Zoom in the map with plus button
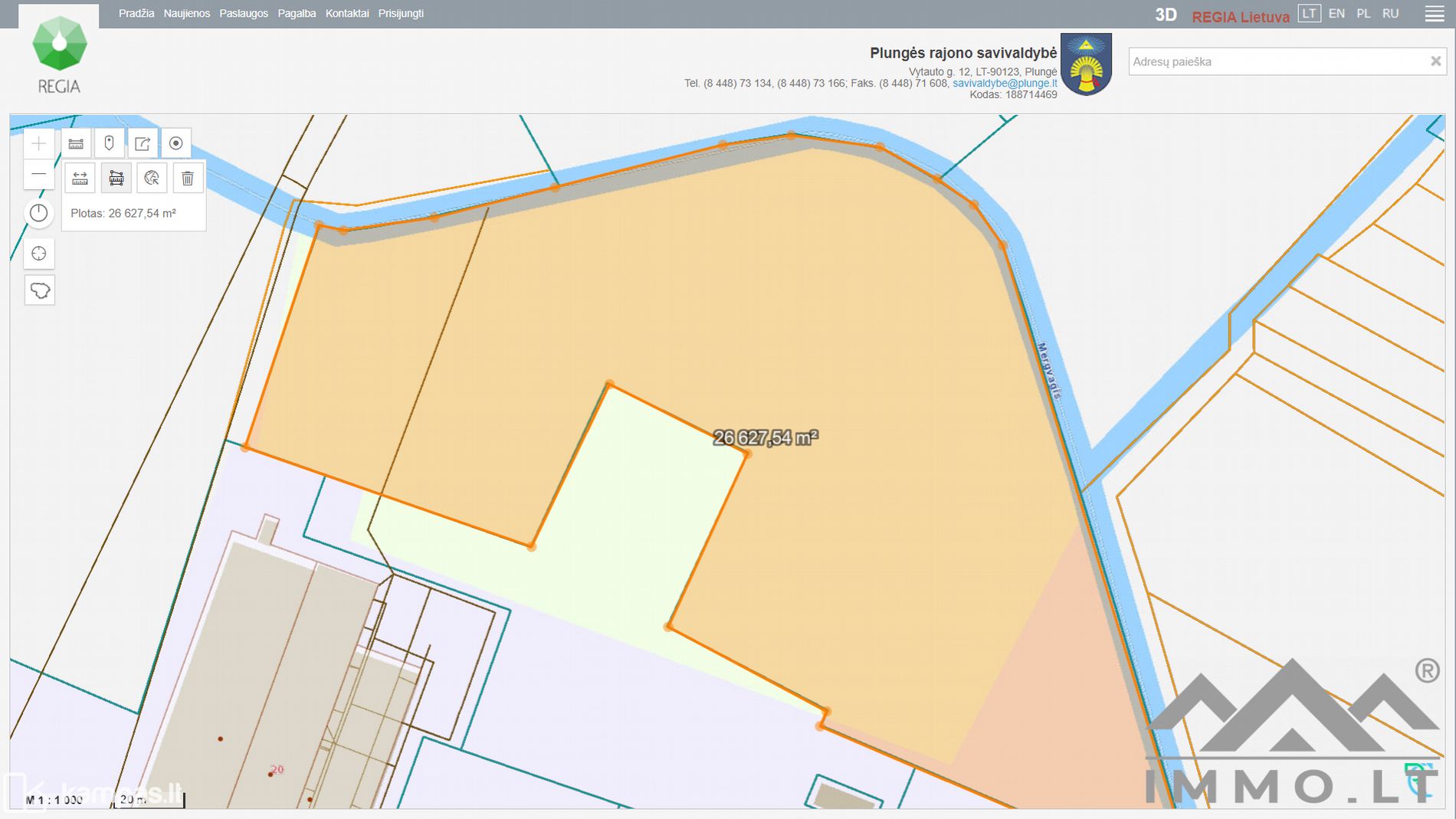The image size is (1456, 819). (39, 143)
